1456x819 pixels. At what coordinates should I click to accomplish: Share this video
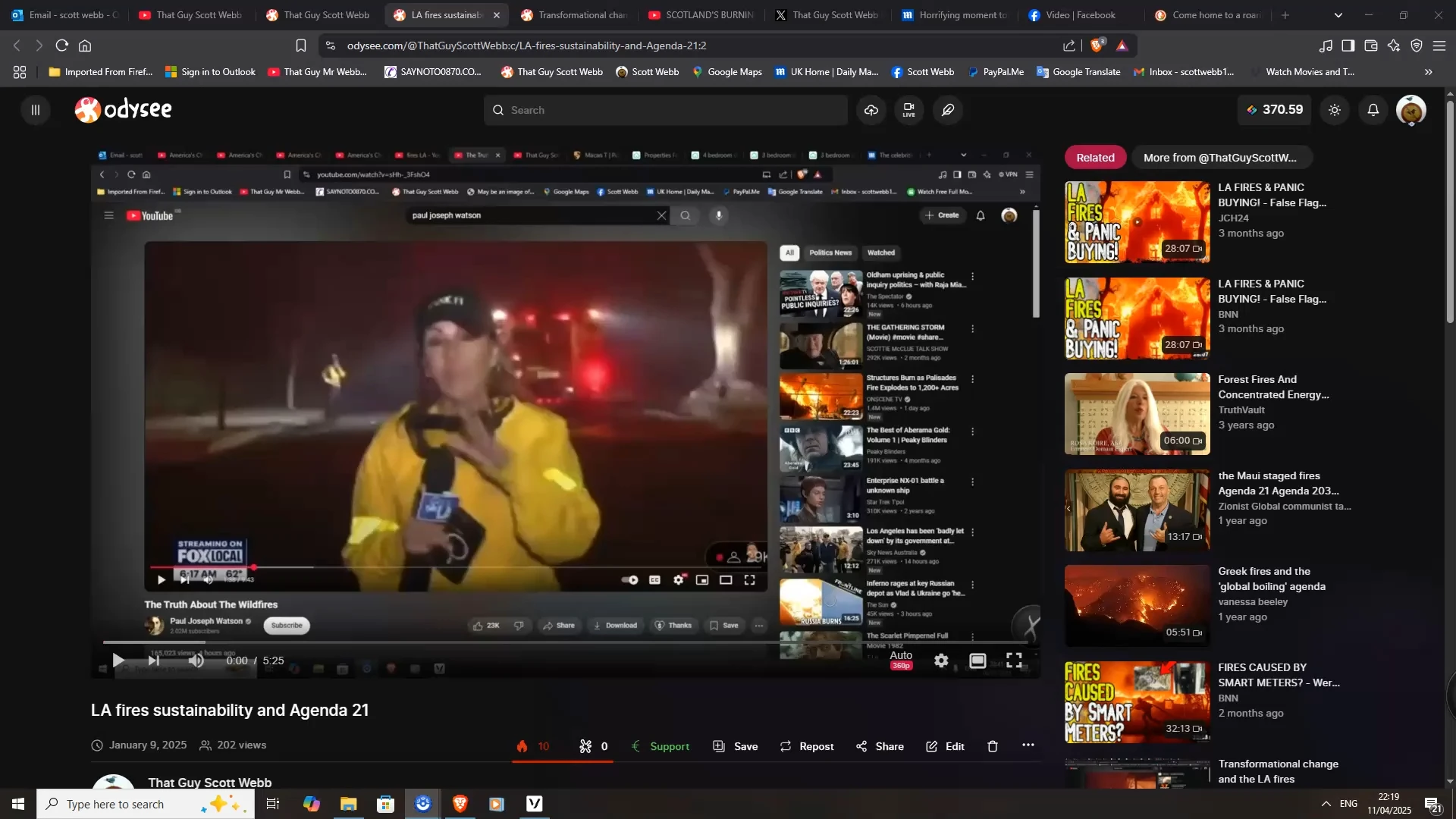coord(880,746)
